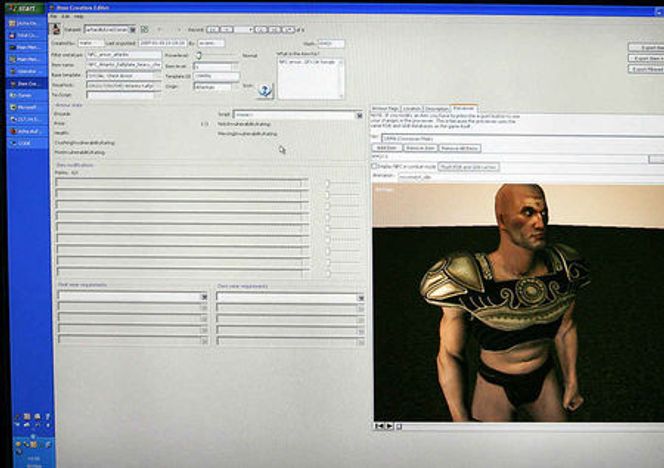Click the Visual look field
Image resolution: width=664 pixels, height=468 pixels.
tap(124, 85)
